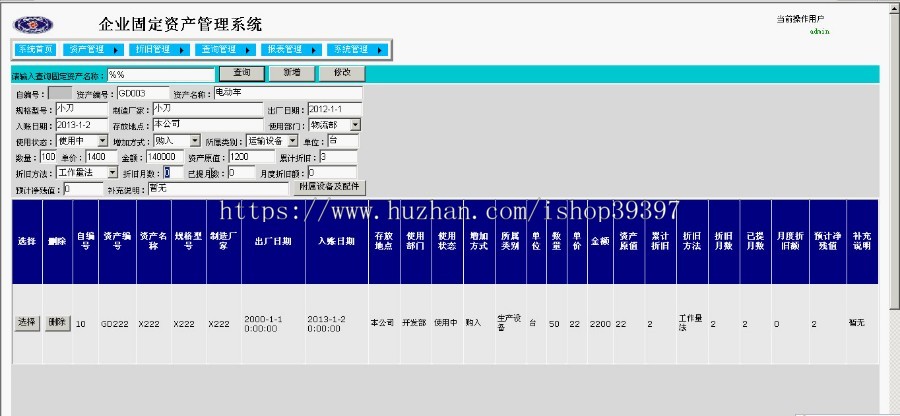This screenshot has width=900, height=416.
Task: Open 附属设备及配件 button
Action: [x=329, y=188]
